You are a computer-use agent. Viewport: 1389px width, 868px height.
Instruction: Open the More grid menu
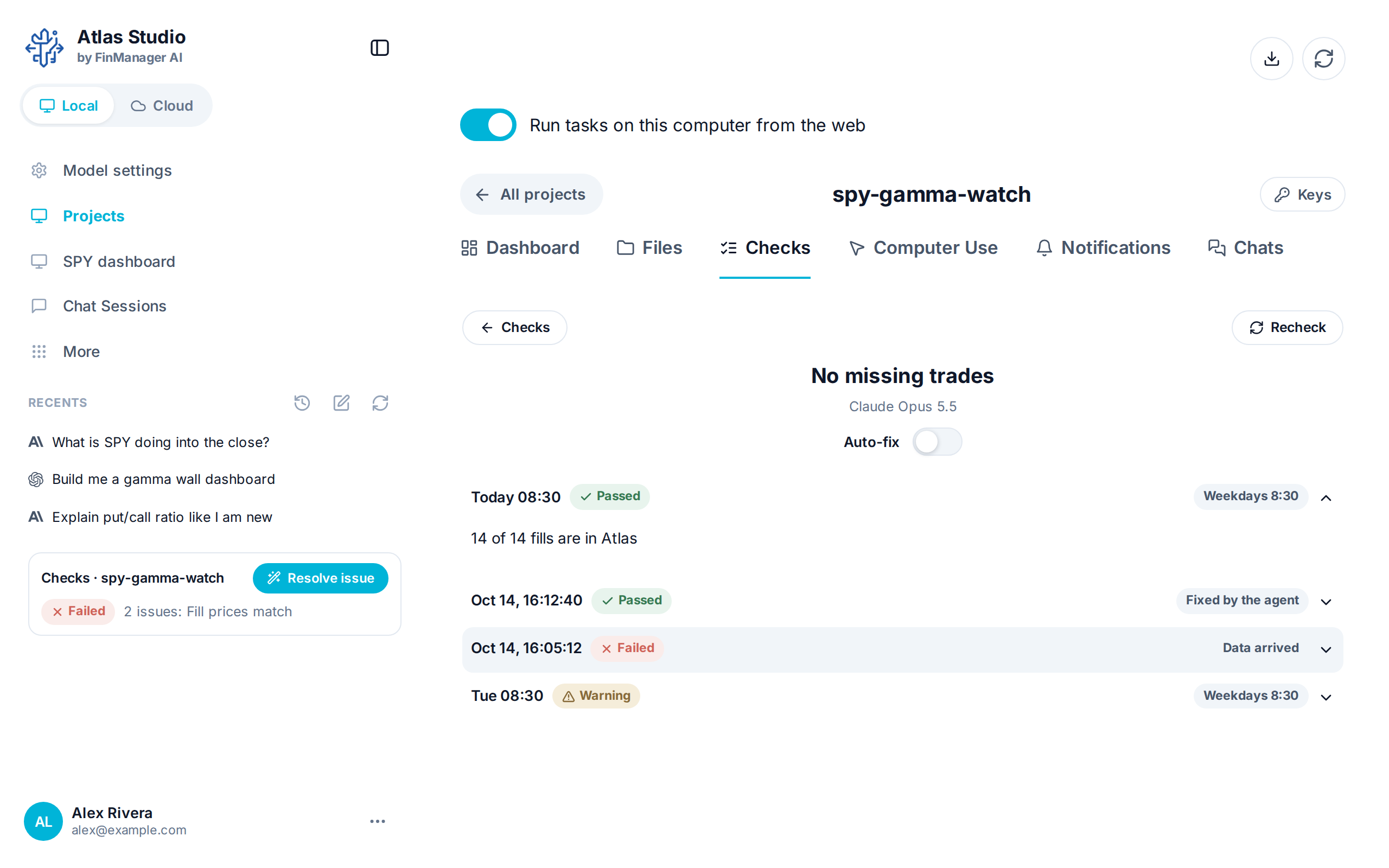tap(66, 352)
